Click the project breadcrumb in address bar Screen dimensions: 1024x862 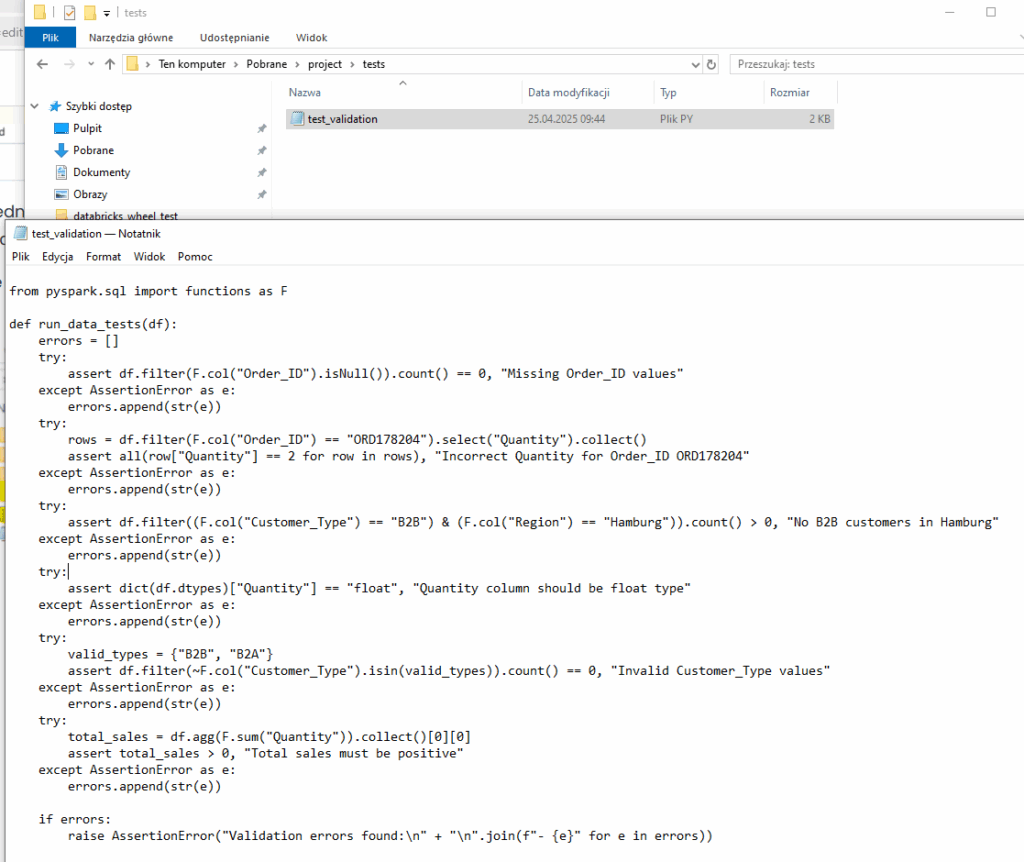pyautogui.click(x=324, y=64)
